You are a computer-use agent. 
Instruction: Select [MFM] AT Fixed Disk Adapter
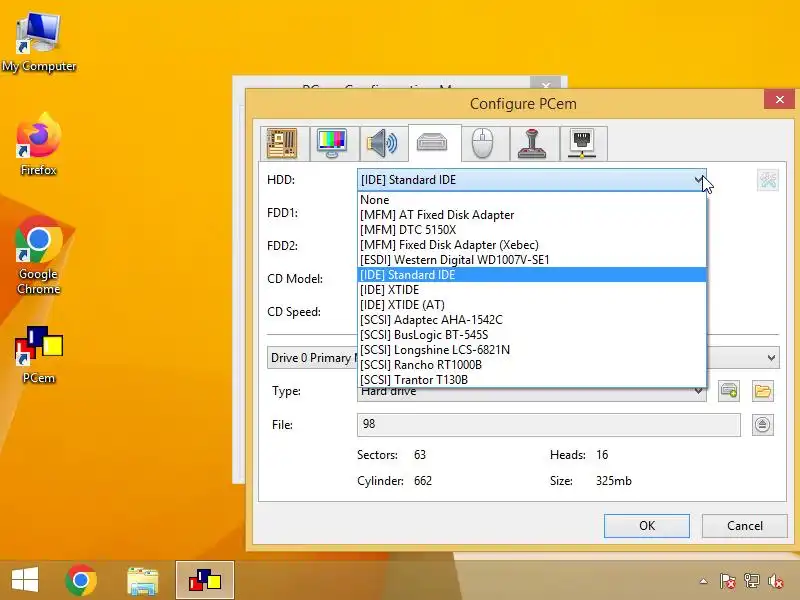(532, 215)
